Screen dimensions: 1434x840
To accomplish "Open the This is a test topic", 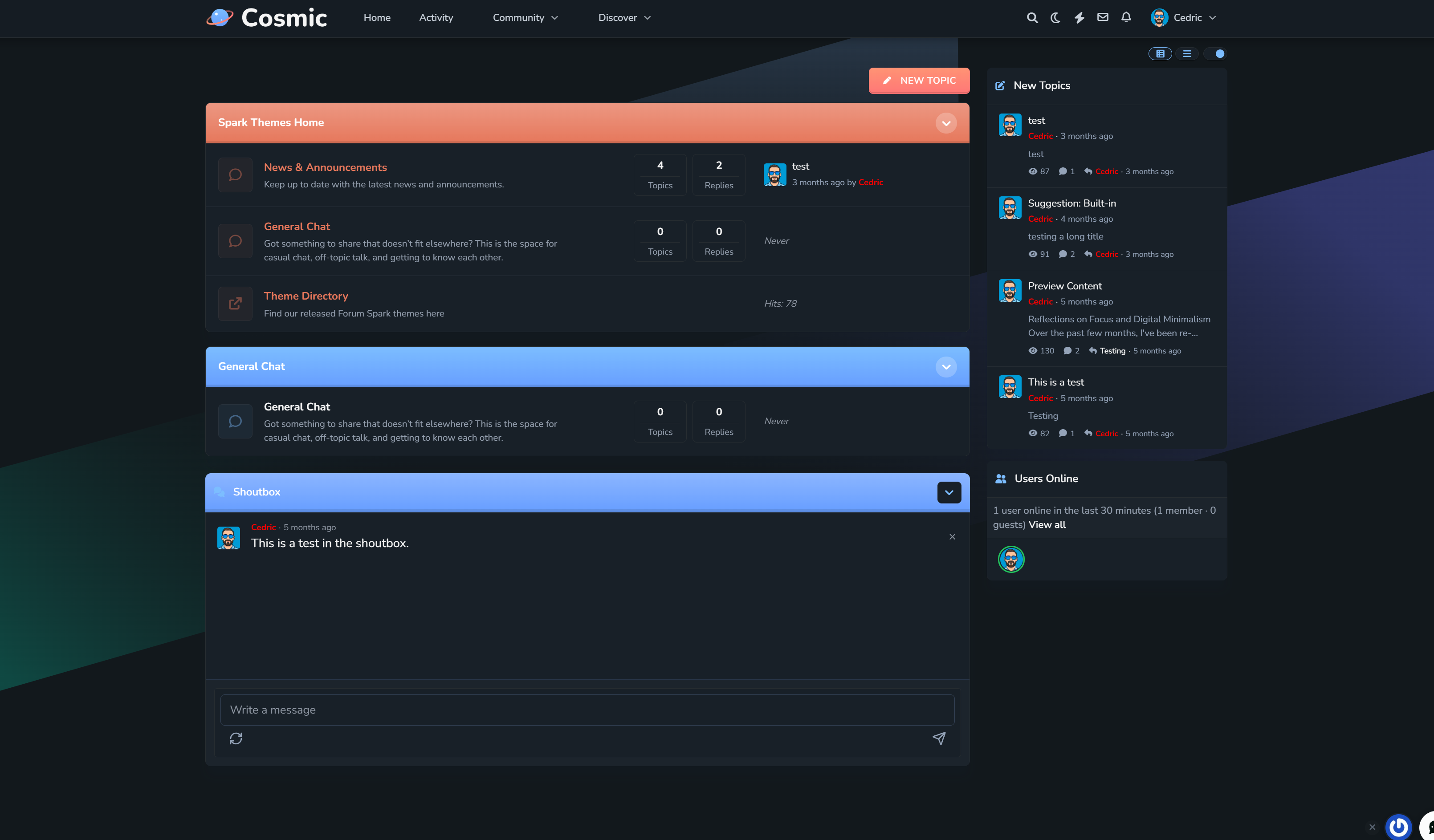I will pyautogui.click(x=1055, y=382).
